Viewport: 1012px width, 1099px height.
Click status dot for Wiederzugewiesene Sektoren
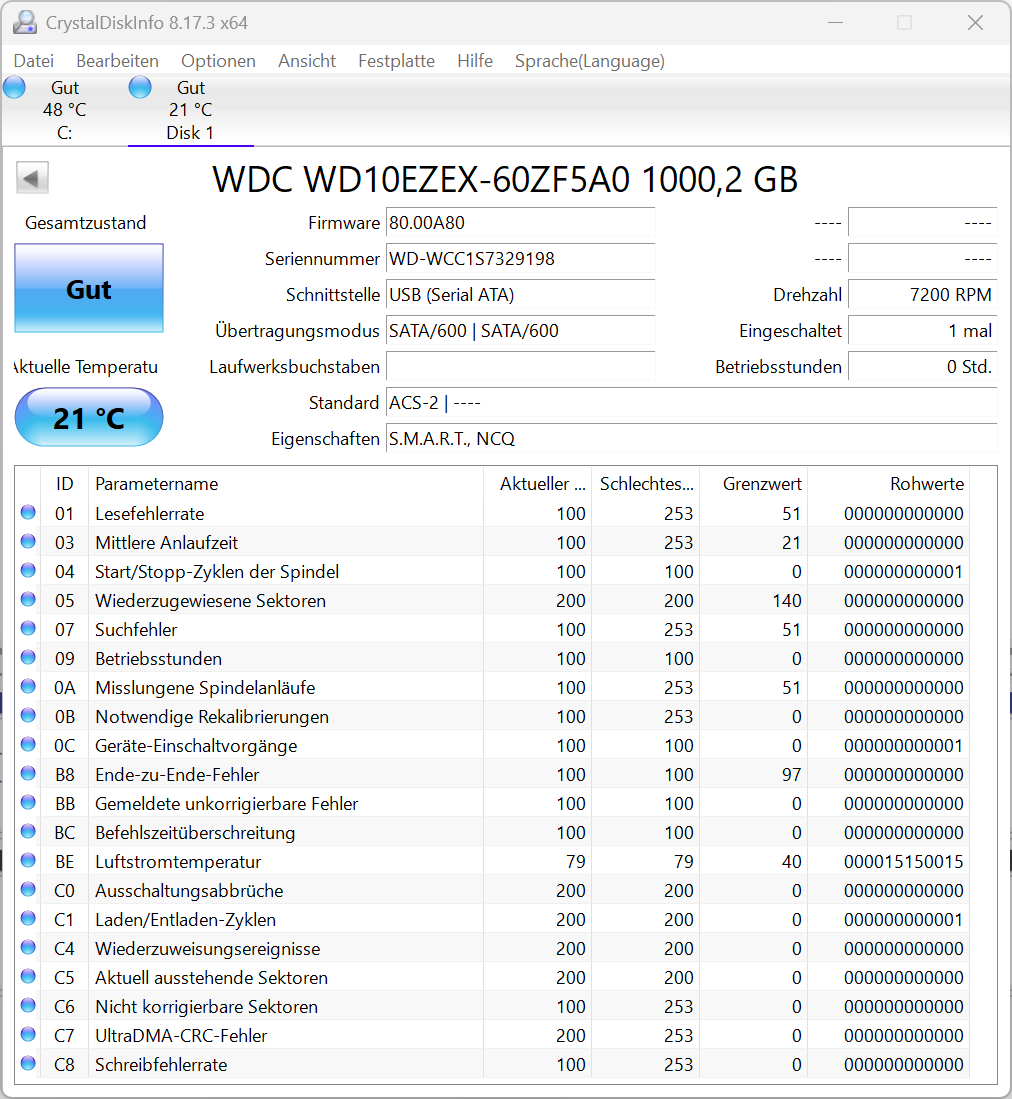click(x=28, y=599)
